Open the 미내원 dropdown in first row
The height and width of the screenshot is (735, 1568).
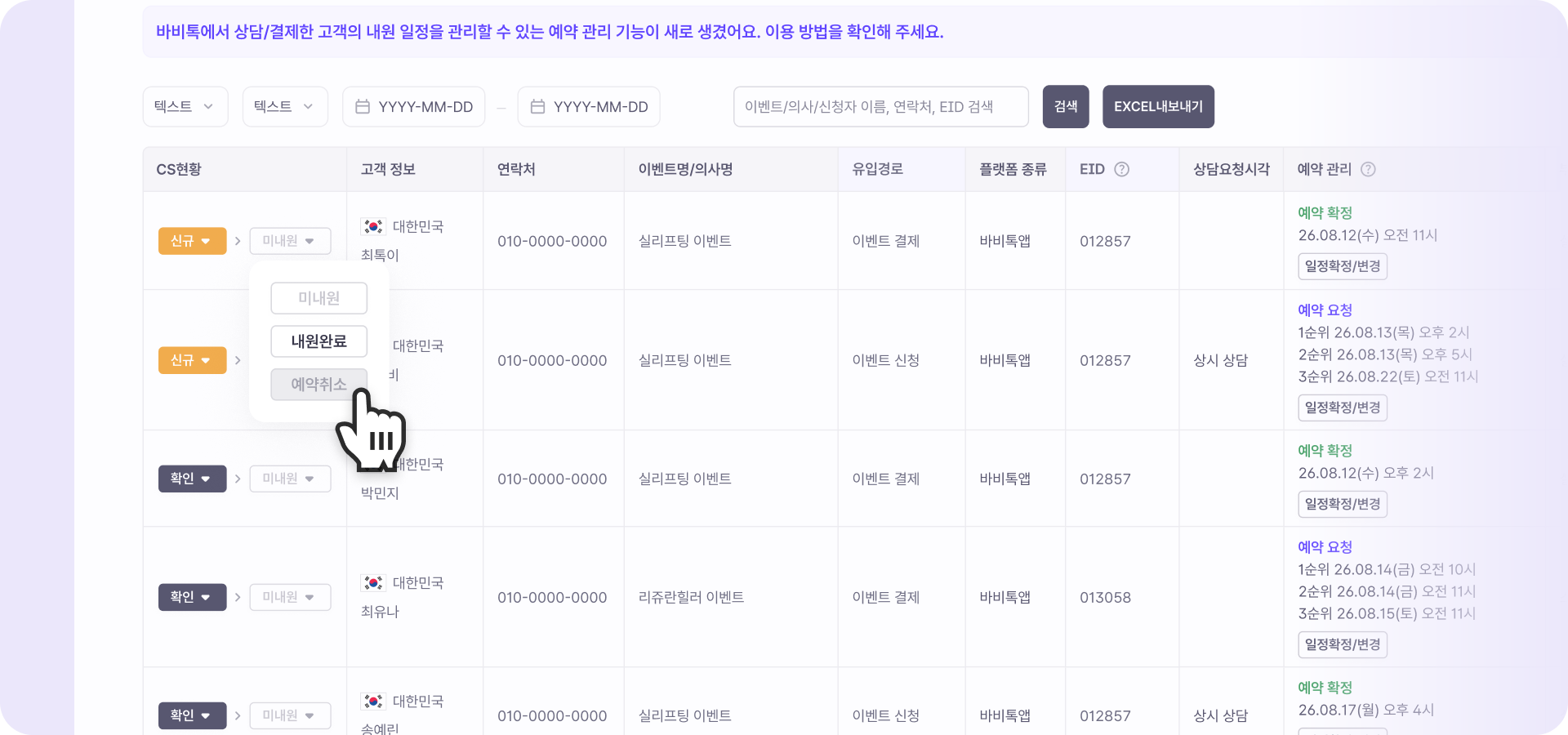click(x=290, y=241)
